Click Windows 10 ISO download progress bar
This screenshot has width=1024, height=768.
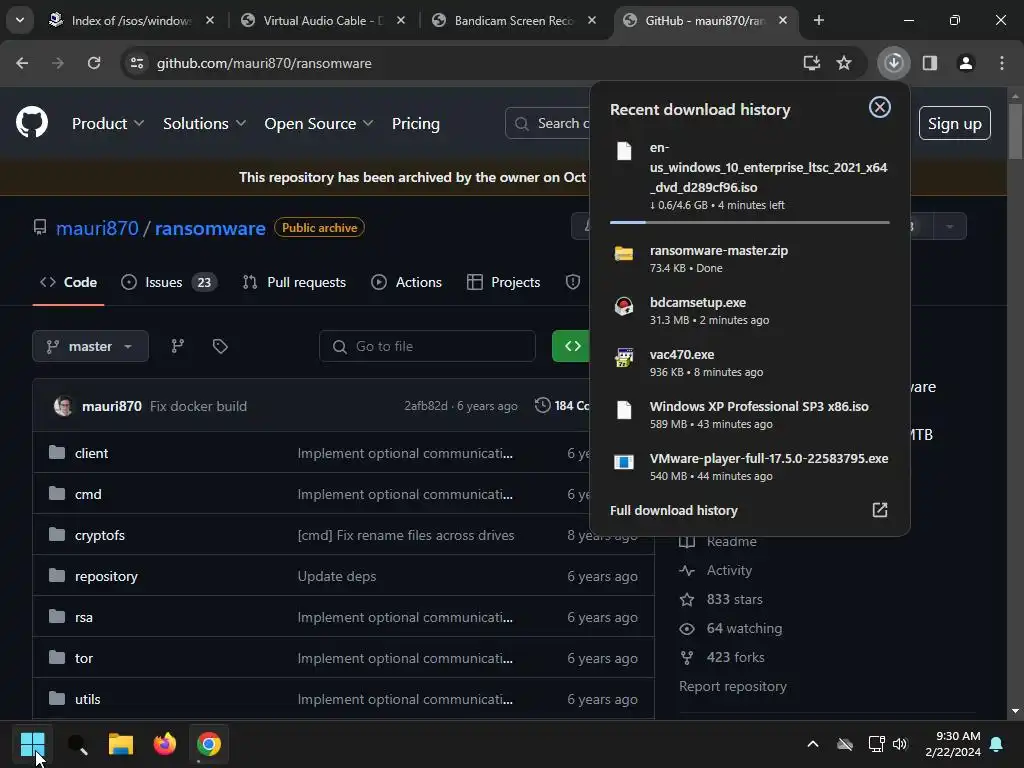pyautogui.click(x=750, y=222)
